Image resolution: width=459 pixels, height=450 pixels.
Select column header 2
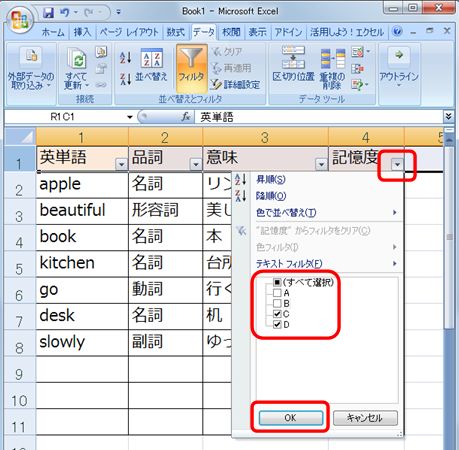tap(165, 137)
